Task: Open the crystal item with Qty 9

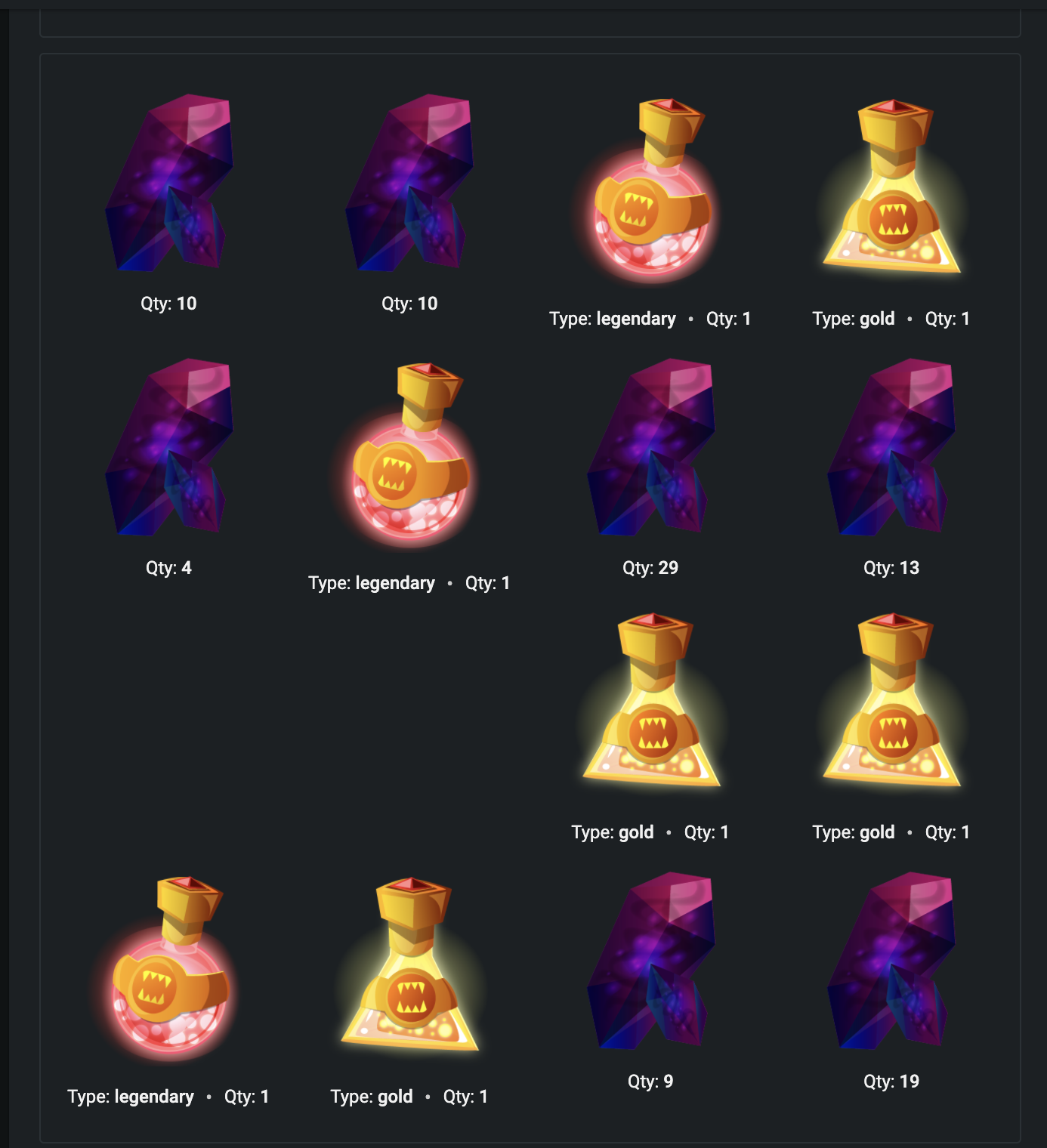Action: pyautogui.click(x=650, y=961)
